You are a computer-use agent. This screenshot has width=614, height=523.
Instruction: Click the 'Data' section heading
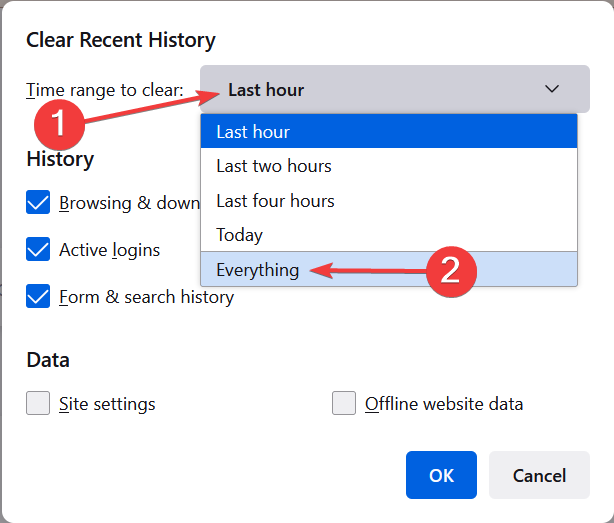click(48, 360)
